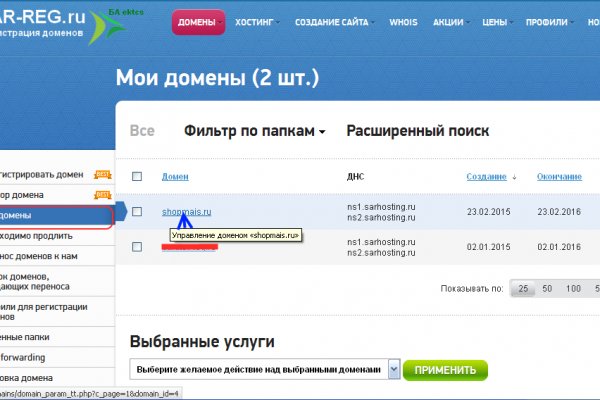Select the checkbox for shopmais.ru
Image resolution: width=600 pixels, height=400 pixels.
click(137, 211)
